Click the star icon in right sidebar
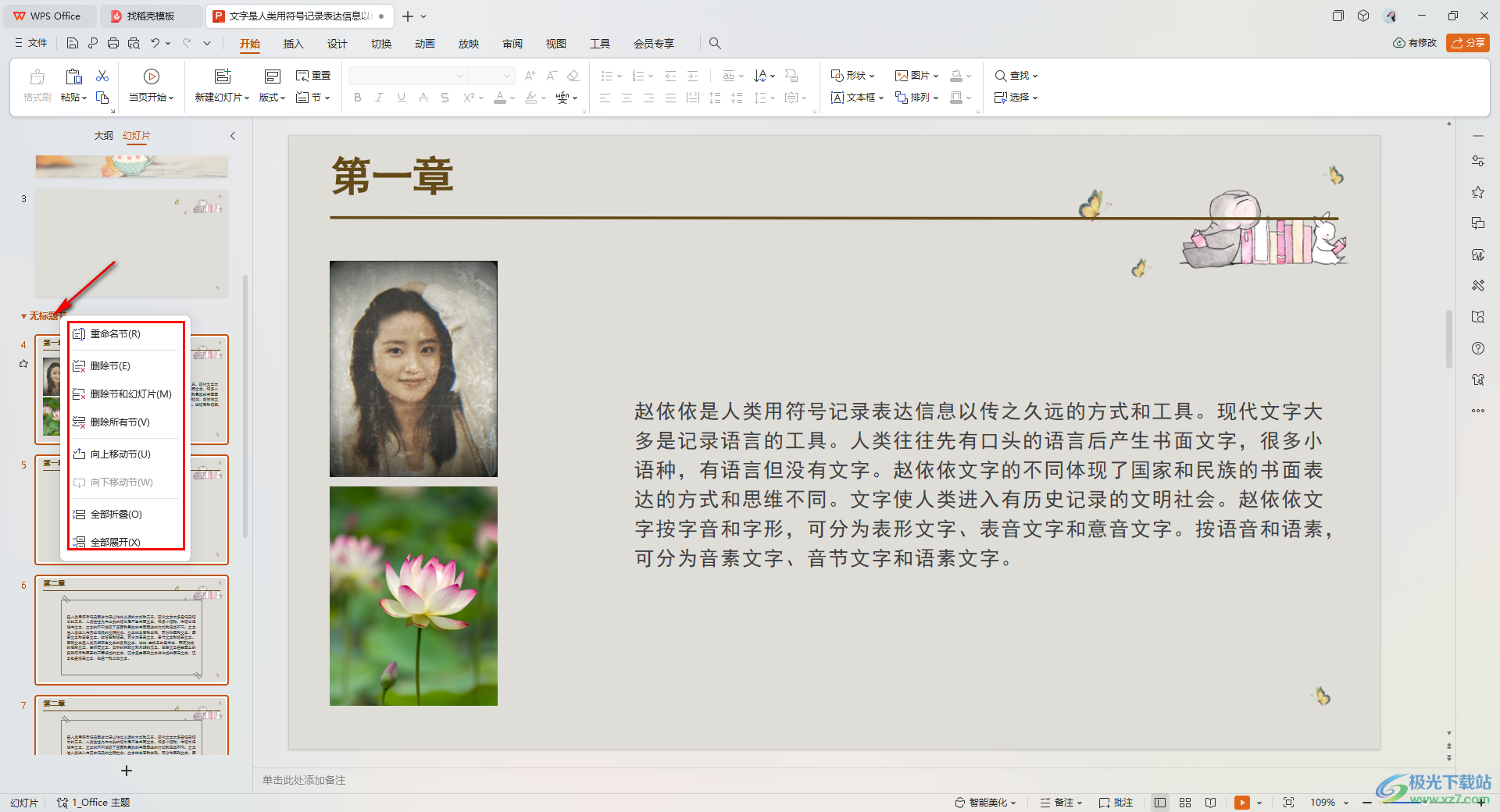 click(1478, 192)
